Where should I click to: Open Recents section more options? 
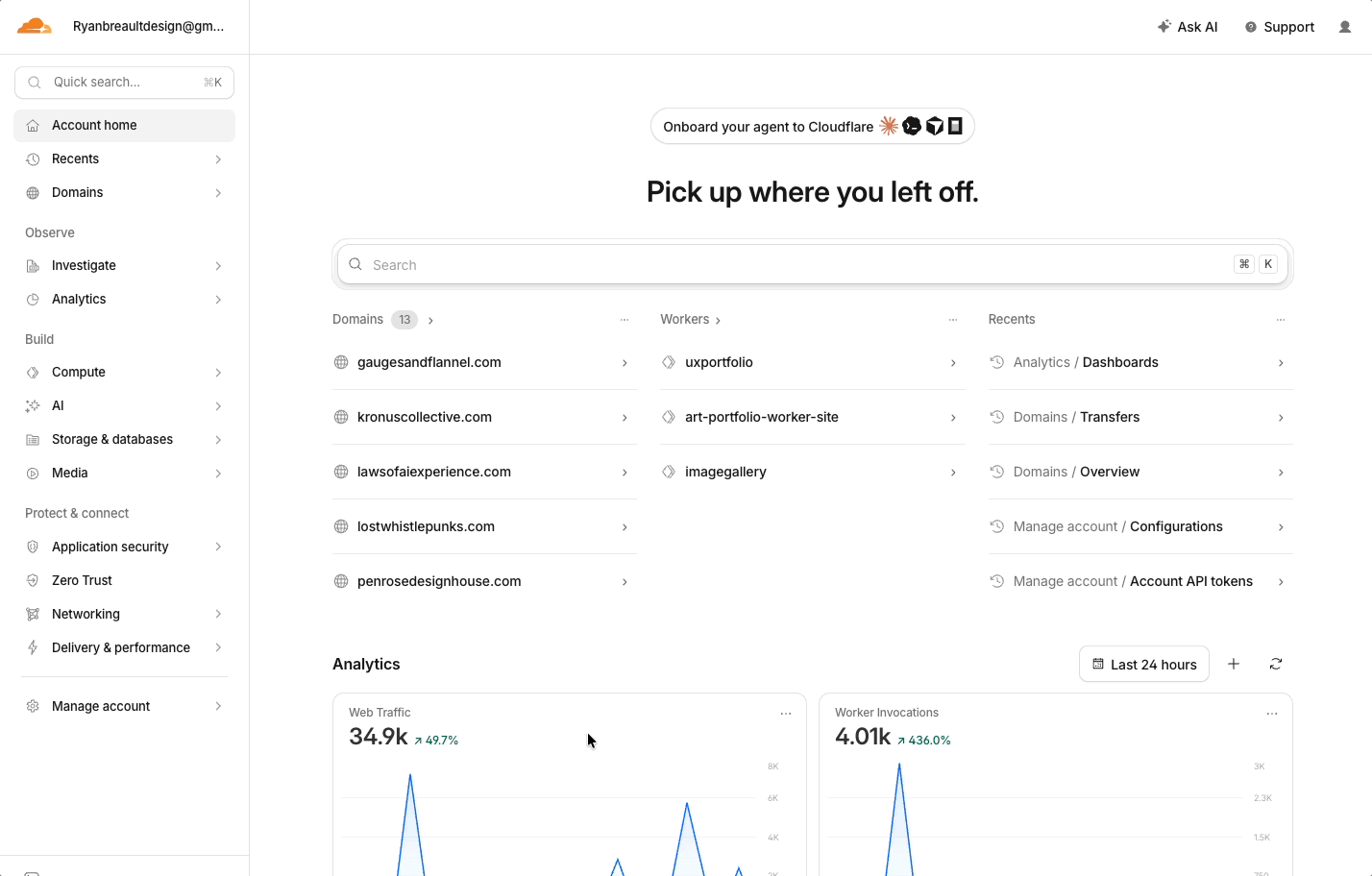[x=1281, y=320]
